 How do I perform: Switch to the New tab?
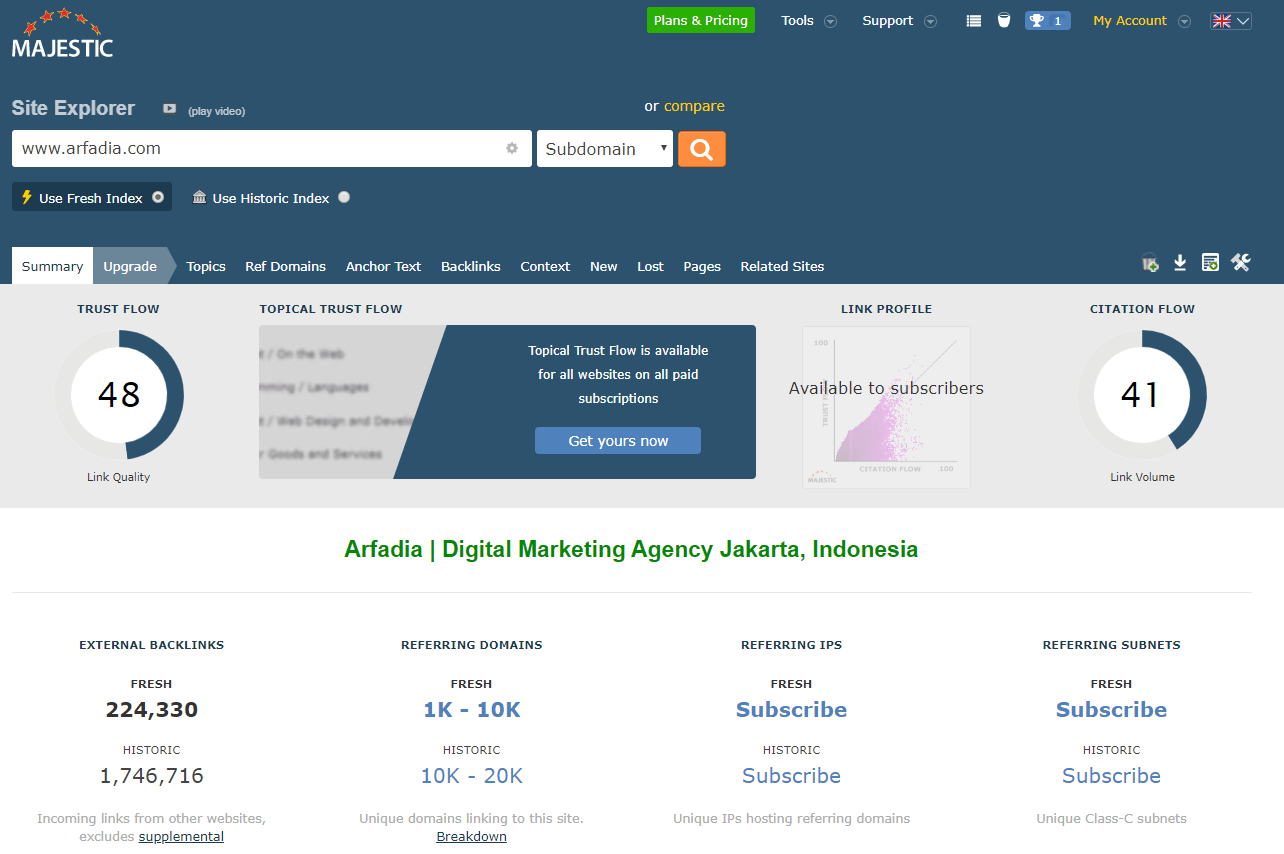(604, 266)
